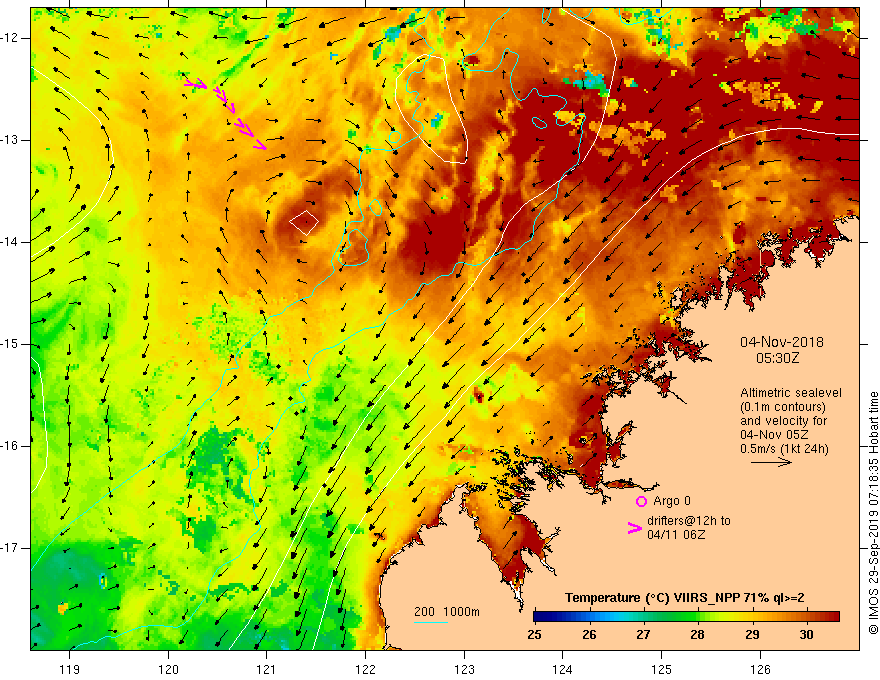Click the color bar tick label 27

pyautogui.click(x=643, y=635)
